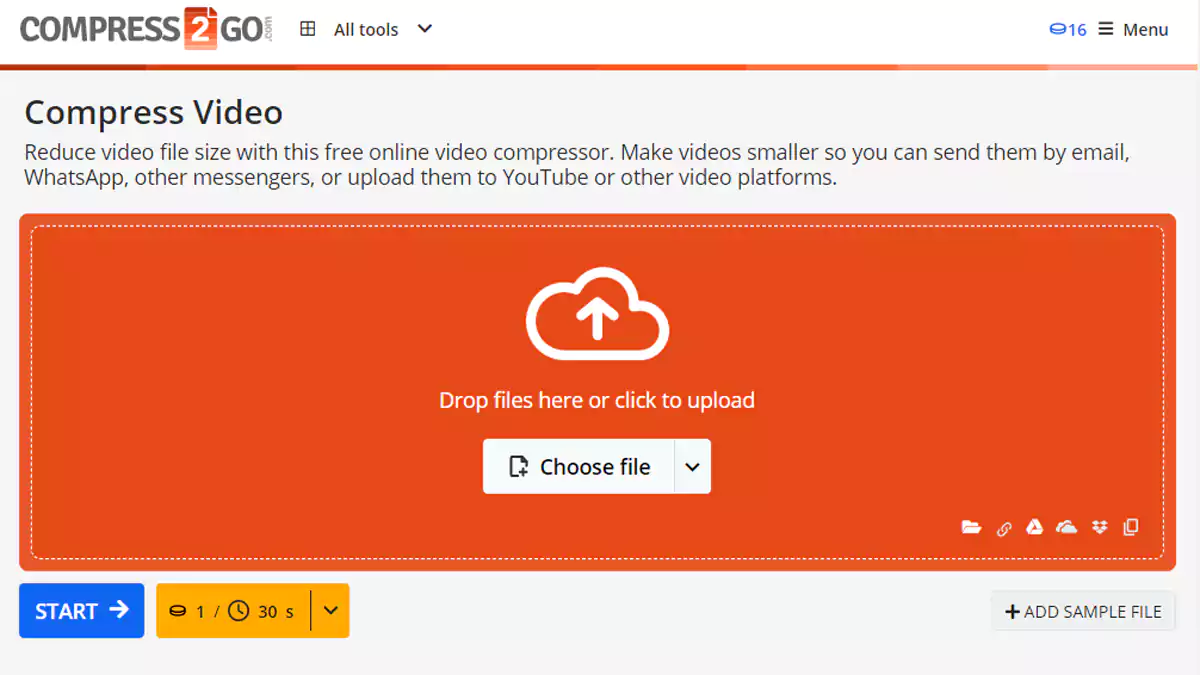Open the dropdown arrow on yellow credits button
This screenshot has height=675, width=1200.
click(x=331, y=611)
